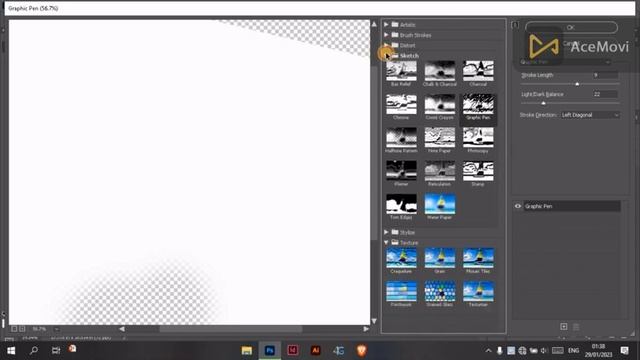Image resolution: width=640 pixels, height=360 pixels.
Task: Select the Water Paper filter thumbnail
Action: 440,204
